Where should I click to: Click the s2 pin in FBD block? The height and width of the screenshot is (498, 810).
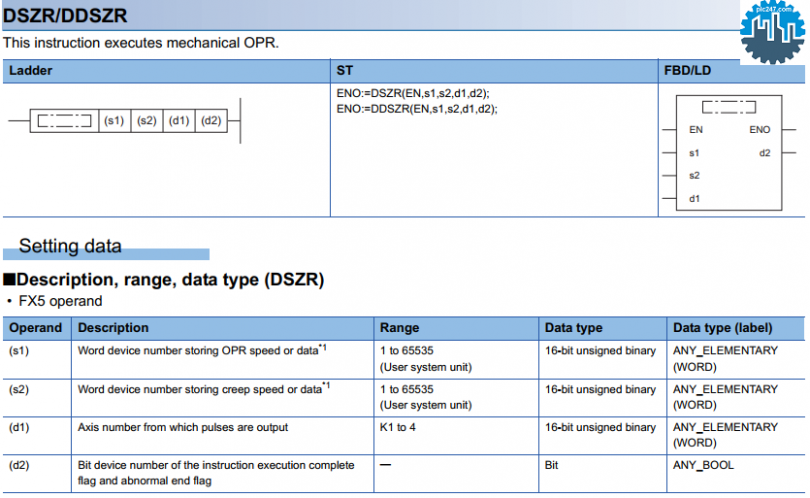point(694,176)
